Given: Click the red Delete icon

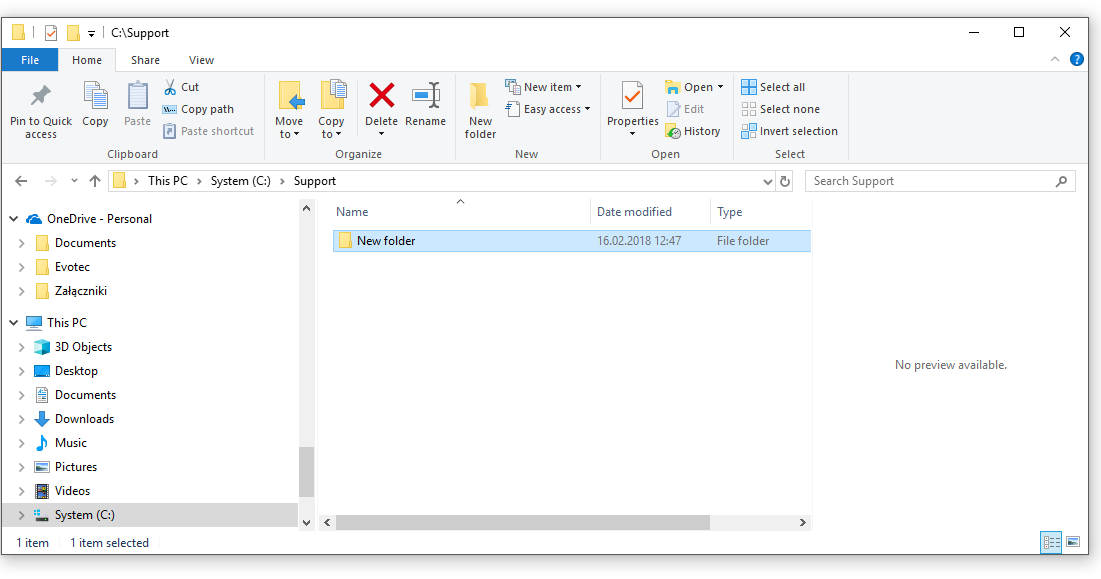Looking at the screenshot, I should (381, 96).
